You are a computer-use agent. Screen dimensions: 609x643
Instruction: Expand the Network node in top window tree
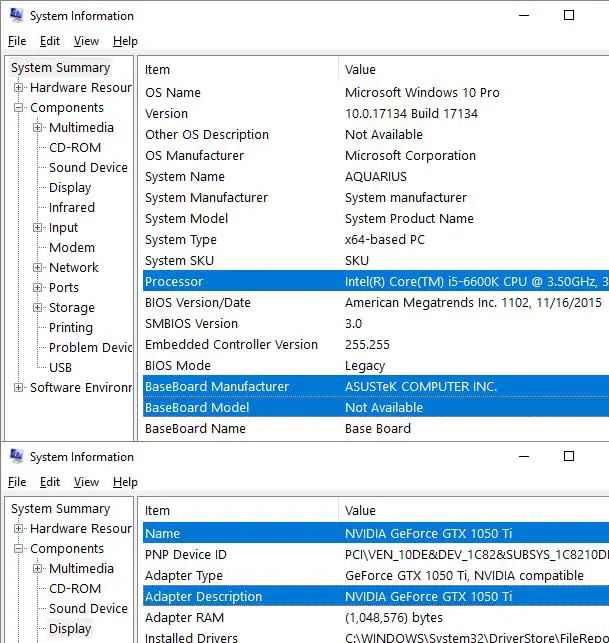click(37, 267)
